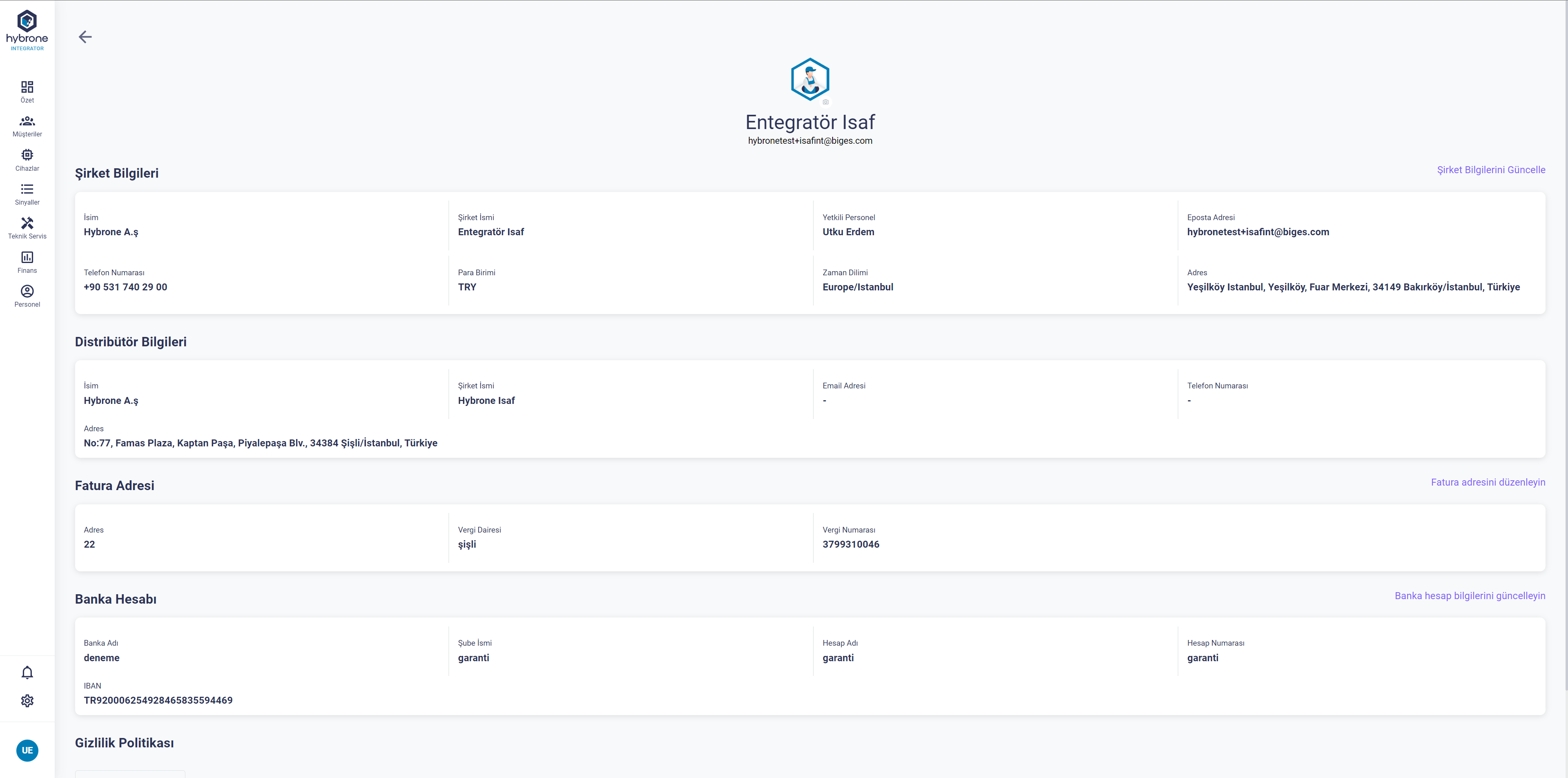Open the notifications bell
Screen dimensions: 1568x778
coord(27,672)
